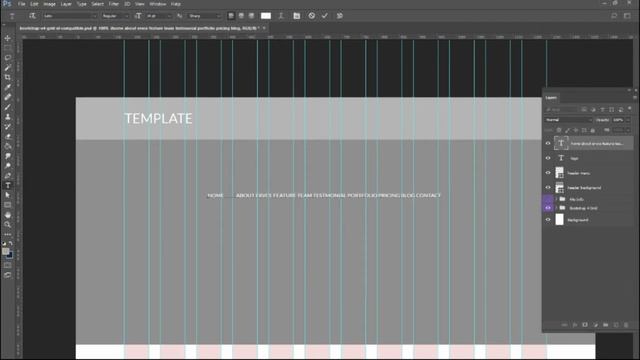The image size is (640, 360).
Task: Open the Edit Toolbar ellipsis menu
Action: tap(8, 234)
